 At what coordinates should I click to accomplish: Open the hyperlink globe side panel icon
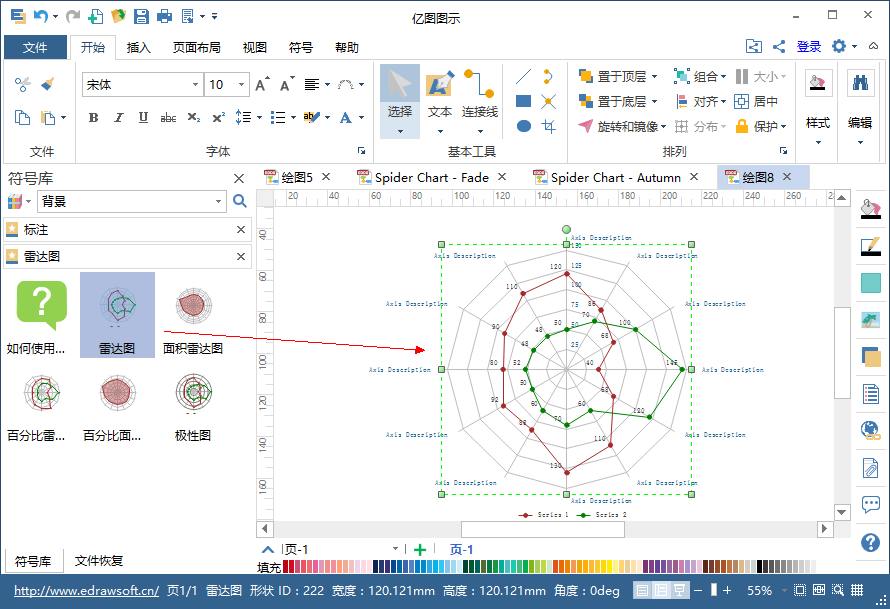(871, 430)
